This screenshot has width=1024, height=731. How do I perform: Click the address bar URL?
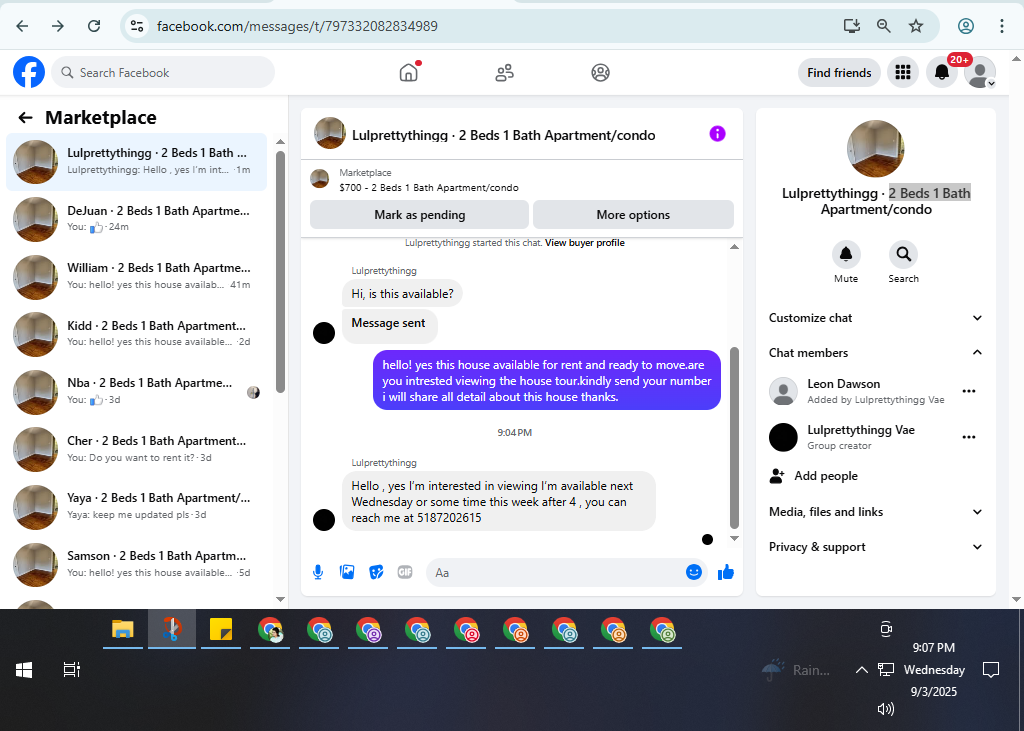click(297, 26)
